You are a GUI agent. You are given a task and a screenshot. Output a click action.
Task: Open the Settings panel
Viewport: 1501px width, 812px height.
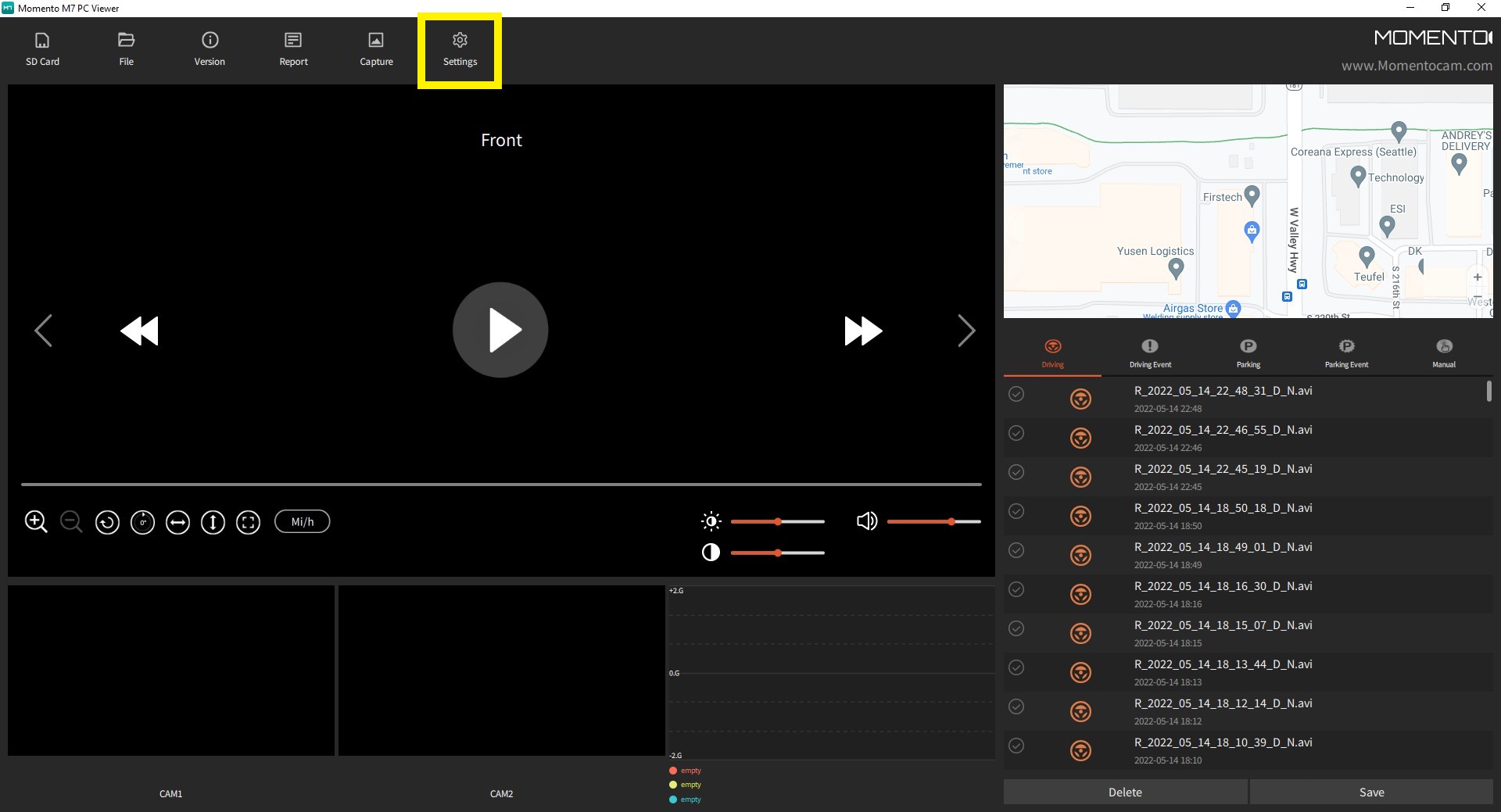pos(459,48)
